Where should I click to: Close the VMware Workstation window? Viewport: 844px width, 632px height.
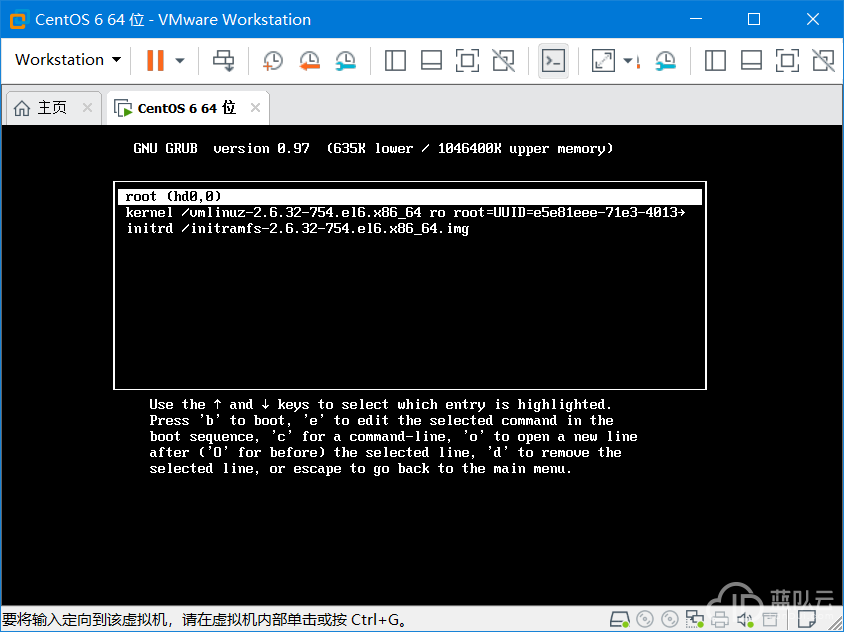pyautogui.click(x=813, y=19)
